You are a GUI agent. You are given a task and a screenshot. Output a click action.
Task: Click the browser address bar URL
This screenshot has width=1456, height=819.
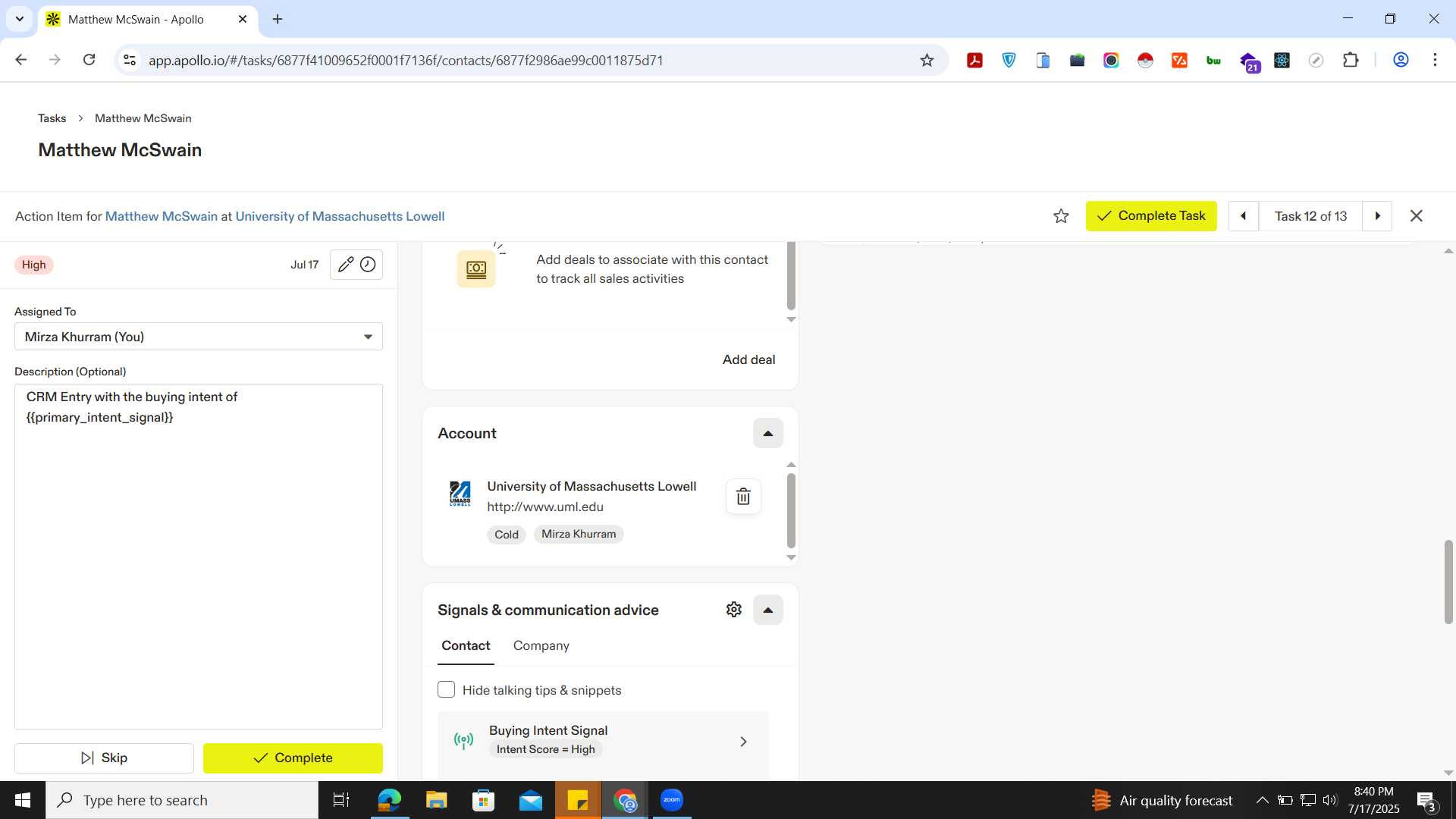click(x=406, y=61)
